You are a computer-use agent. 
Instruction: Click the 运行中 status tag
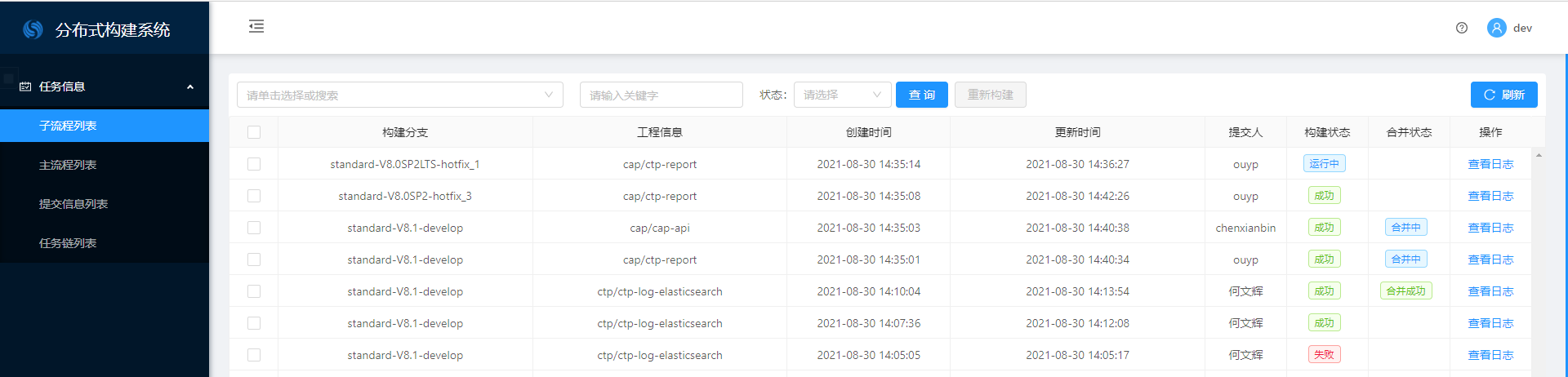(1324, 164)
